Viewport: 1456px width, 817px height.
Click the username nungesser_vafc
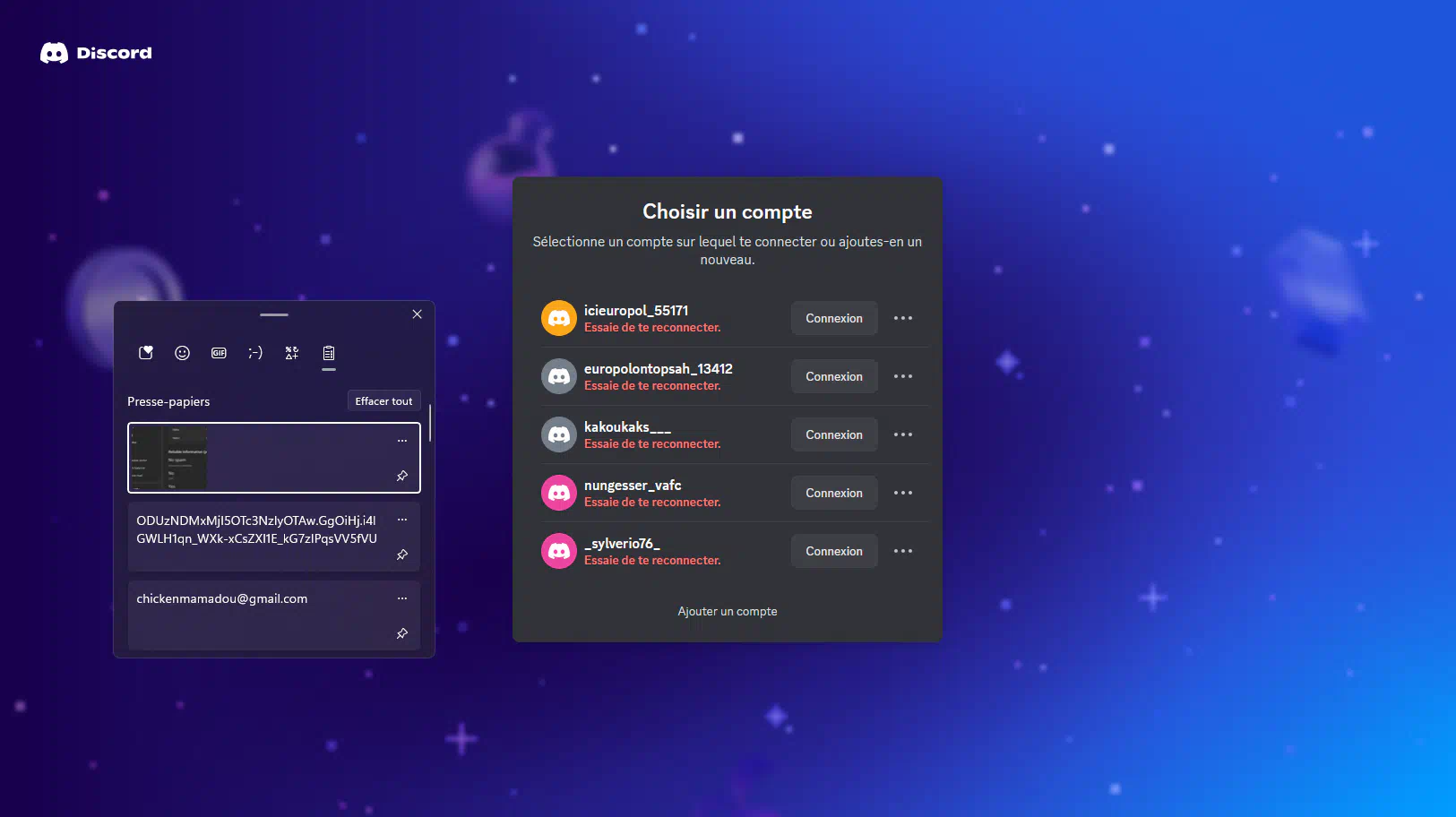pyautogui.click(x=633, y=486)
